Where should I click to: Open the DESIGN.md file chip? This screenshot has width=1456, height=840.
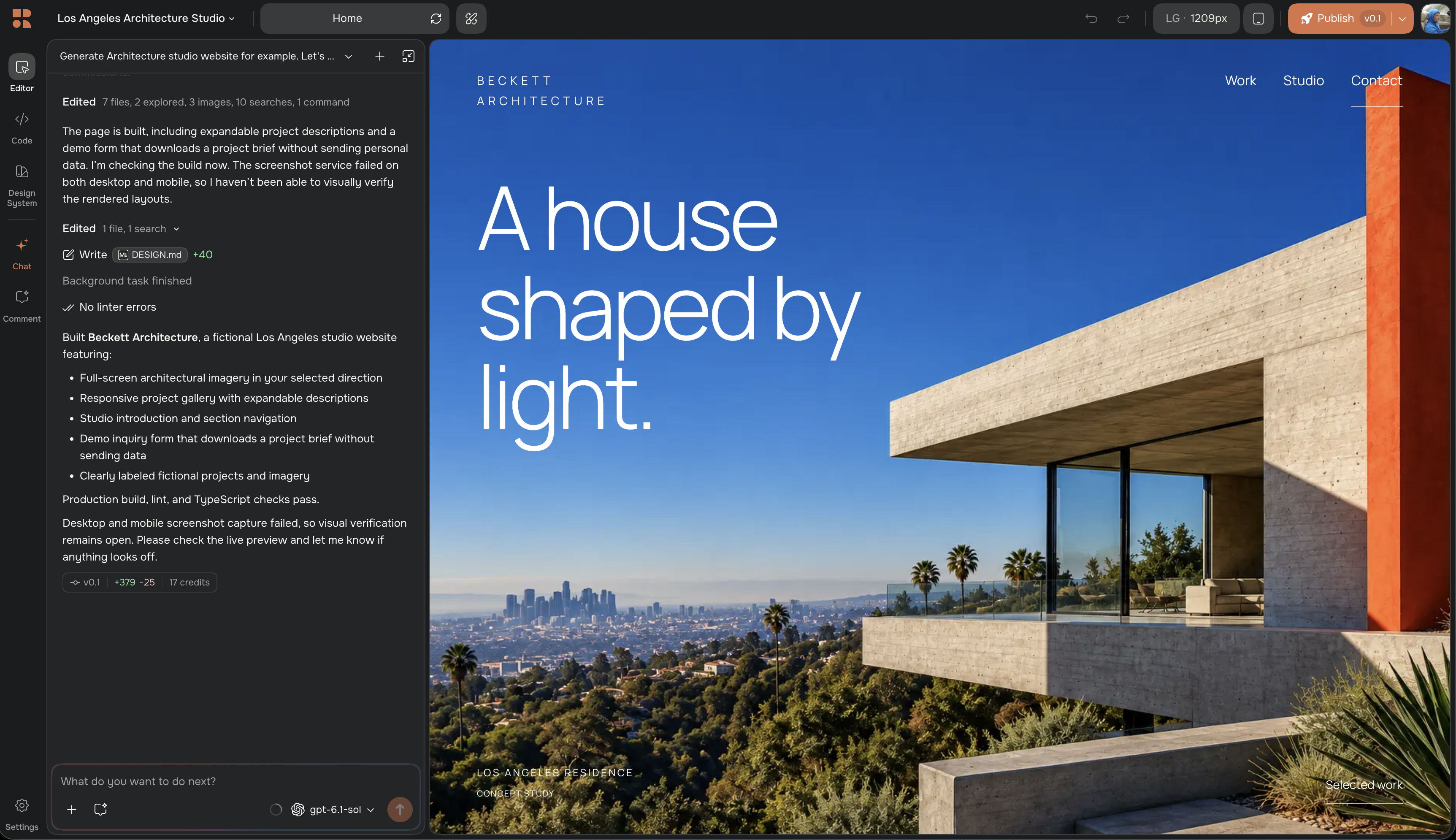[150, 255]
